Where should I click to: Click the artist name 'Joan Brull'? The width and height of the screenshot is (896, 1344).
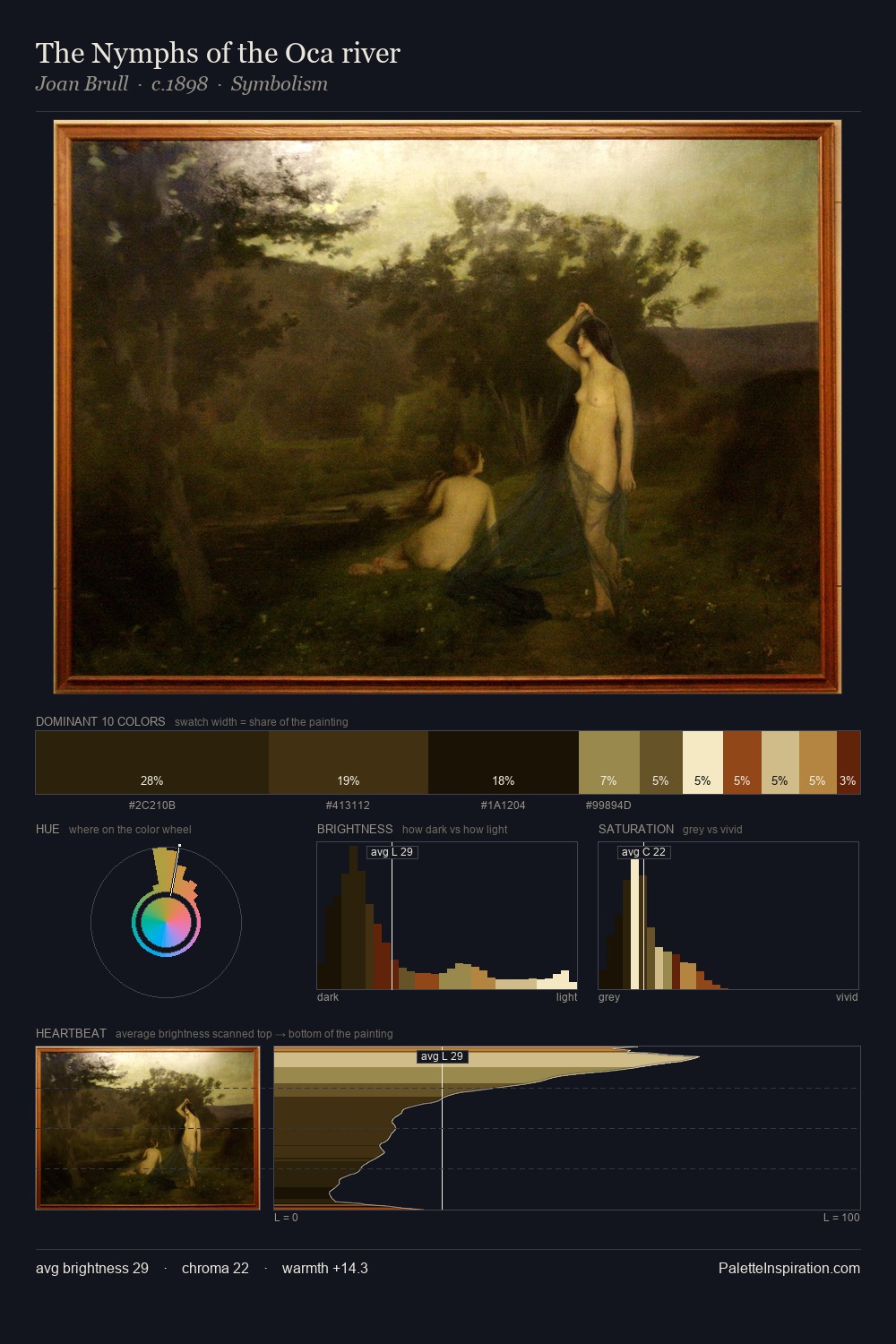click(82, 84)
